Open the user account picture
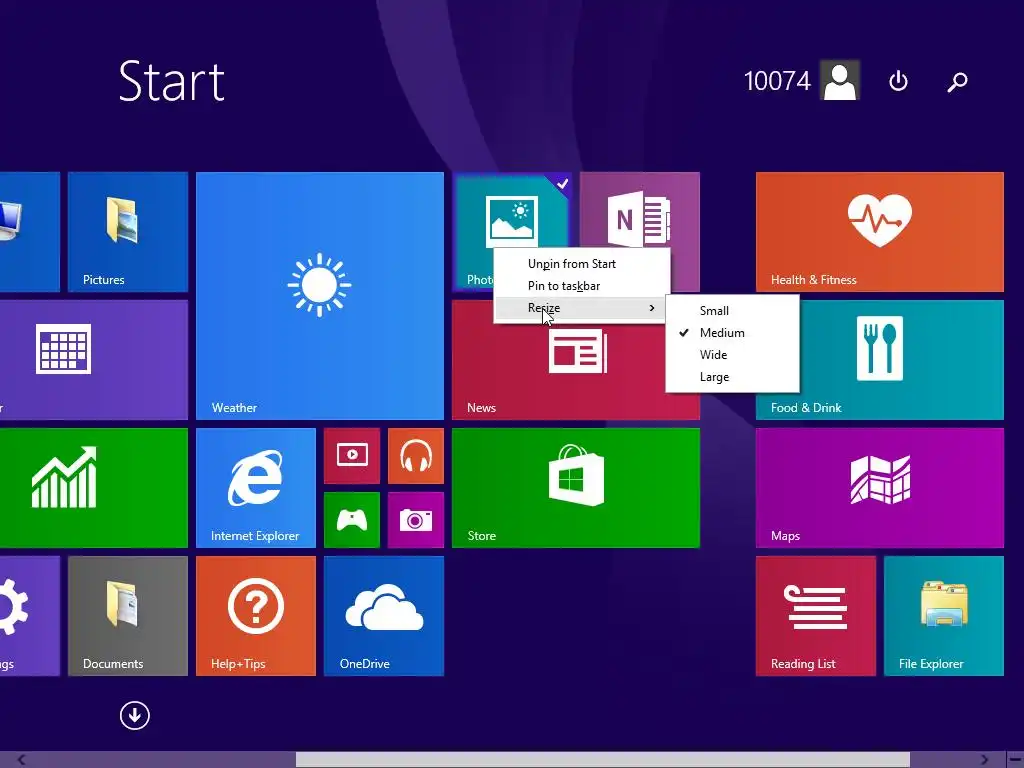The image size is (1024, 768). [840, 80]
